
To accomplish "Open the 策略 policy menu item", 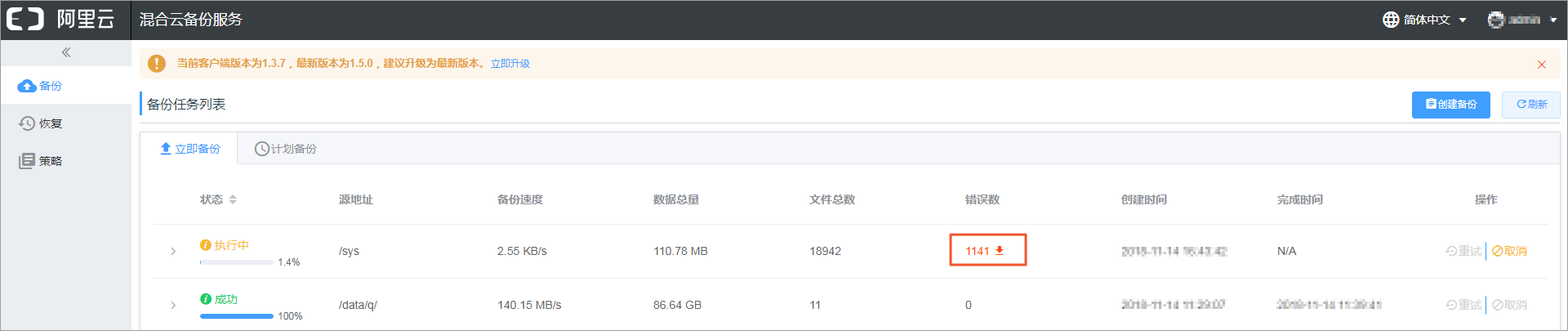I will pyautogui.click(x=65, y=161).
